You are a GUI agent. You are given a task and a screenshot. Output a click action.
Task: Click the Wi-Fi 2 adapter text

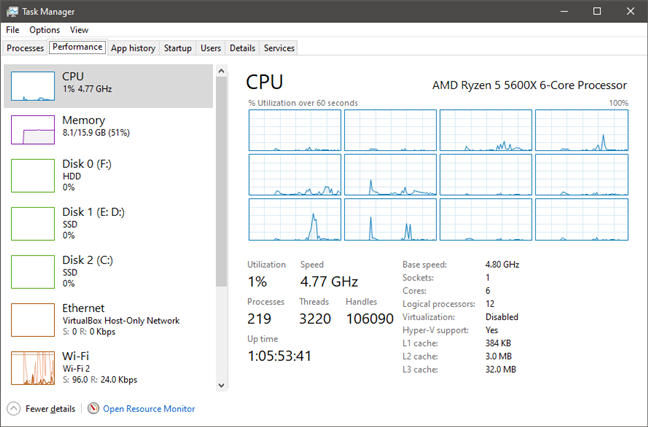pyautogui.click(x=76, y=369)
